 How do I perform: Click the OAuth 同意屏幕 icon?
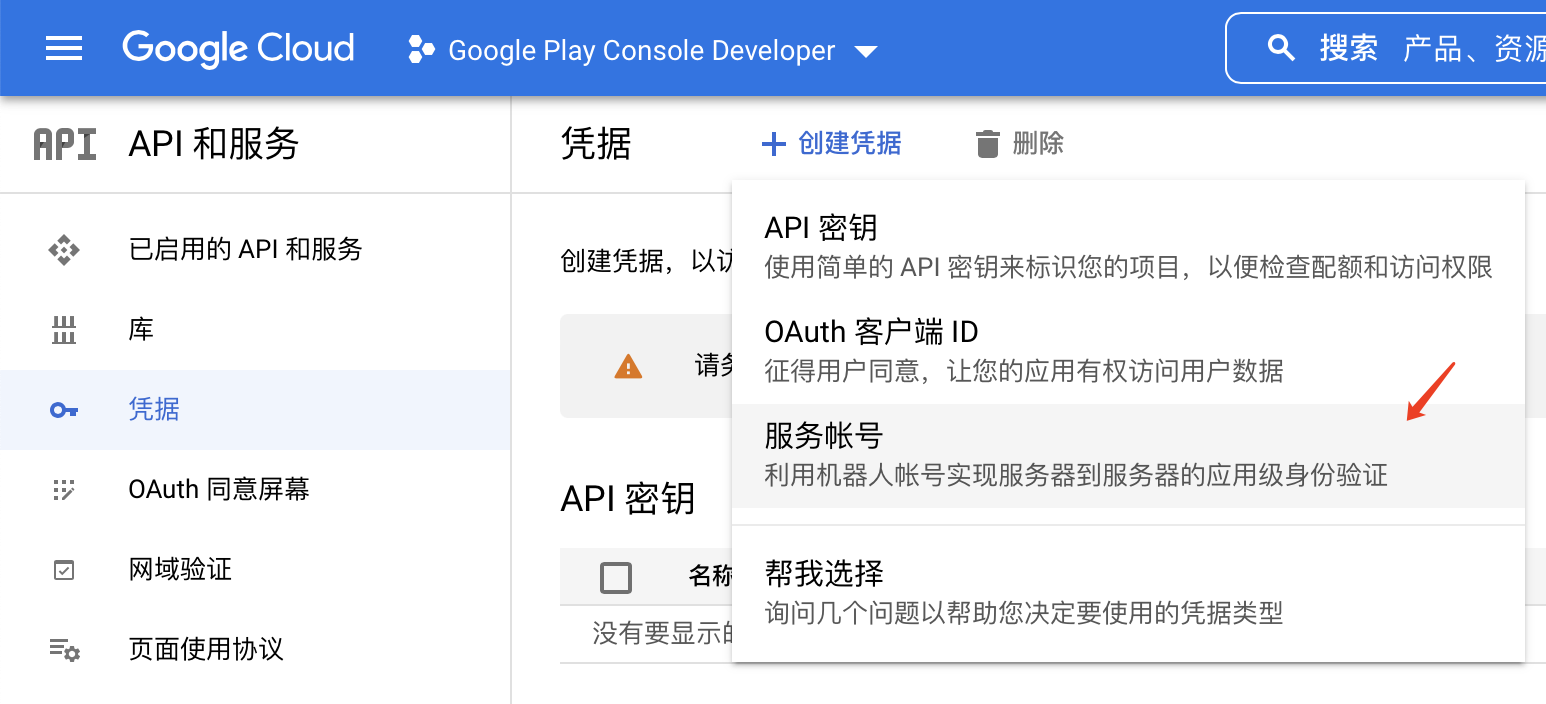pos(64,490)
